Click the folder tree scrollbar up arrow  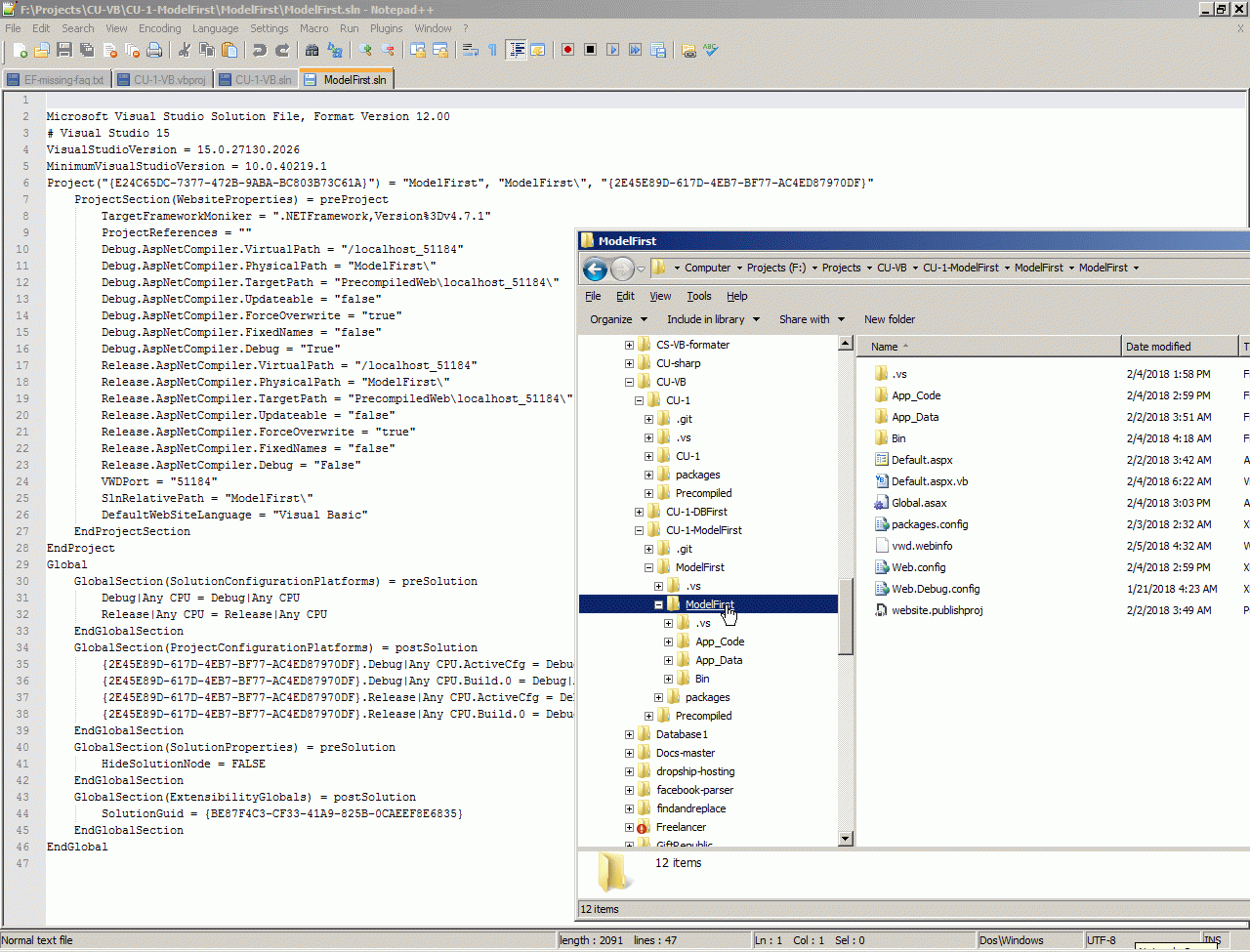tap(846, 344)
